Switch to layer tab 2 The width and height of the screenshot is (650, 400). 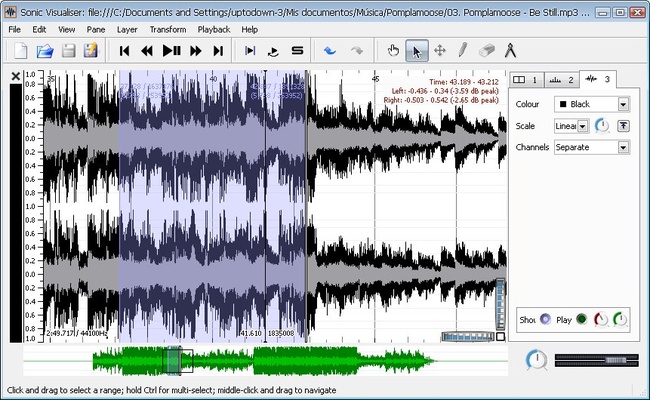coord(561,80)
